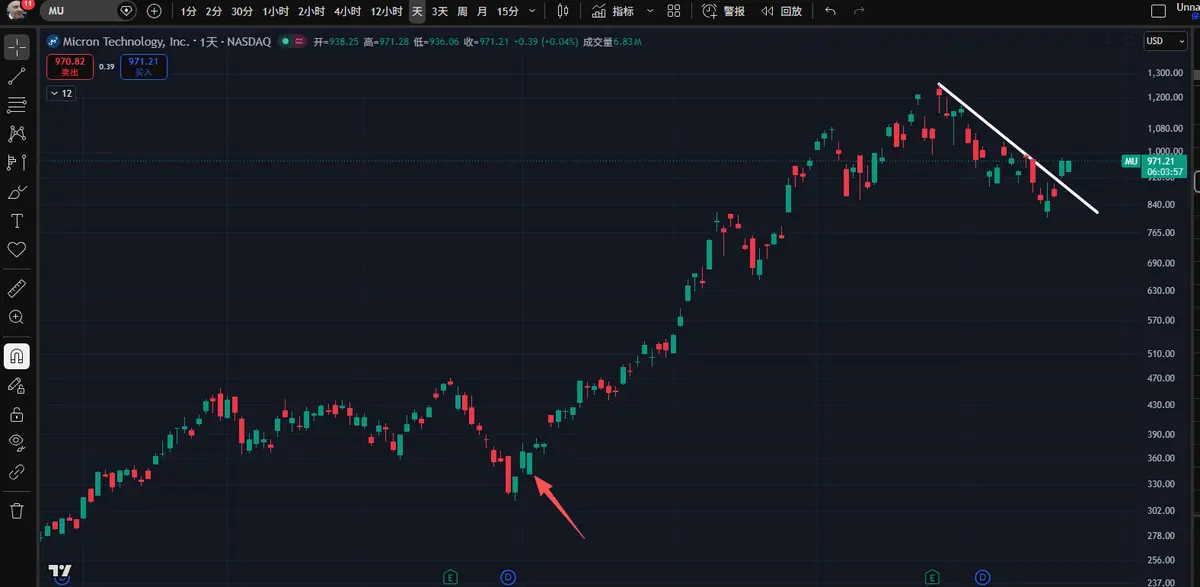
Task: Open the user profile avatar menu
Action: tap(17, 11)
